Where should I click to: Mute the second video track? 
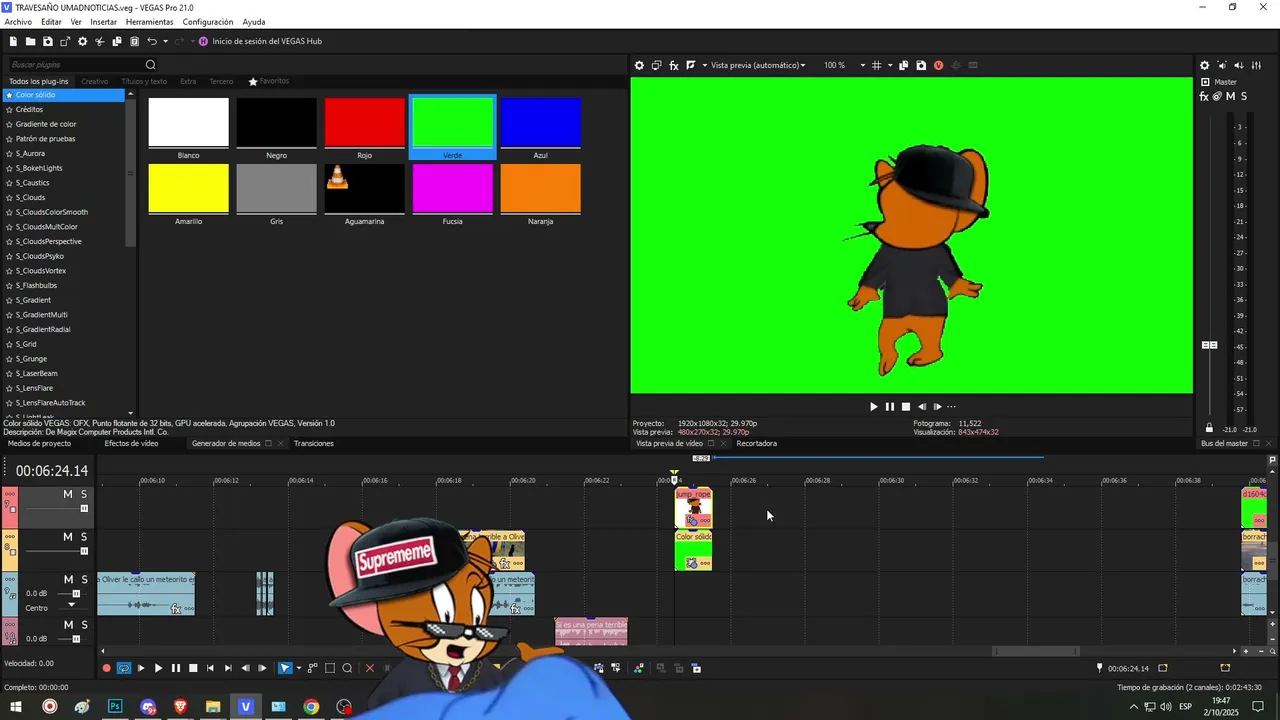pos(68,537)
